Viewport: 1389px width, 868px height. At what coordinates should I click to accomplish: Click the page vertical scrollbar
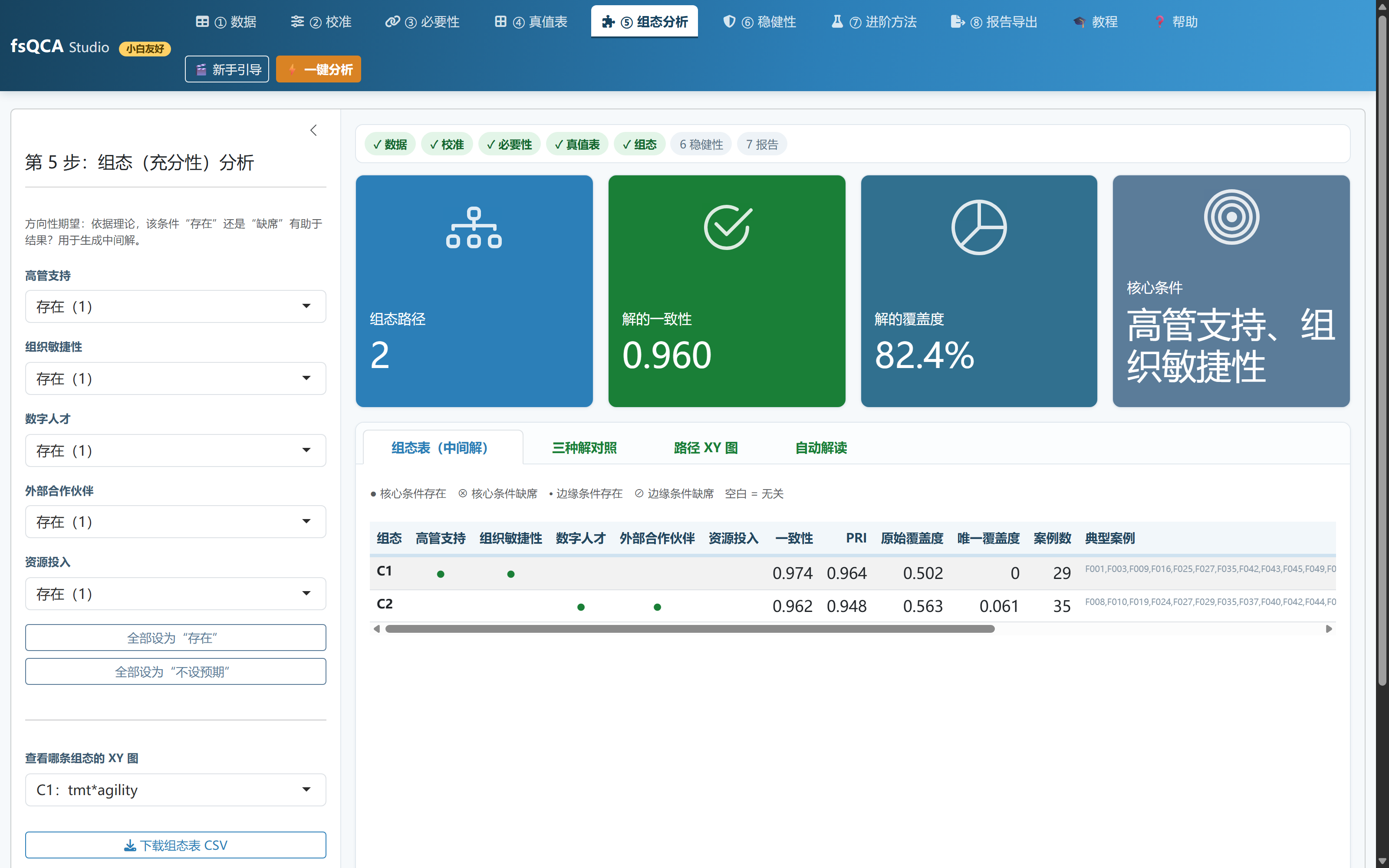click(x=1382, y=350)
